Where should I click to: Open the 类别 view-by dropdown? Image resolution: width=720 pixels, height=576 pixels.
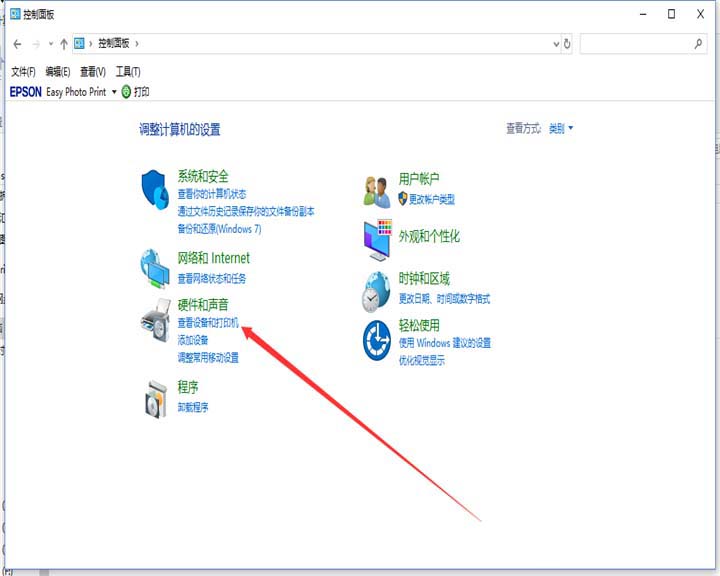tap(561, 128)
